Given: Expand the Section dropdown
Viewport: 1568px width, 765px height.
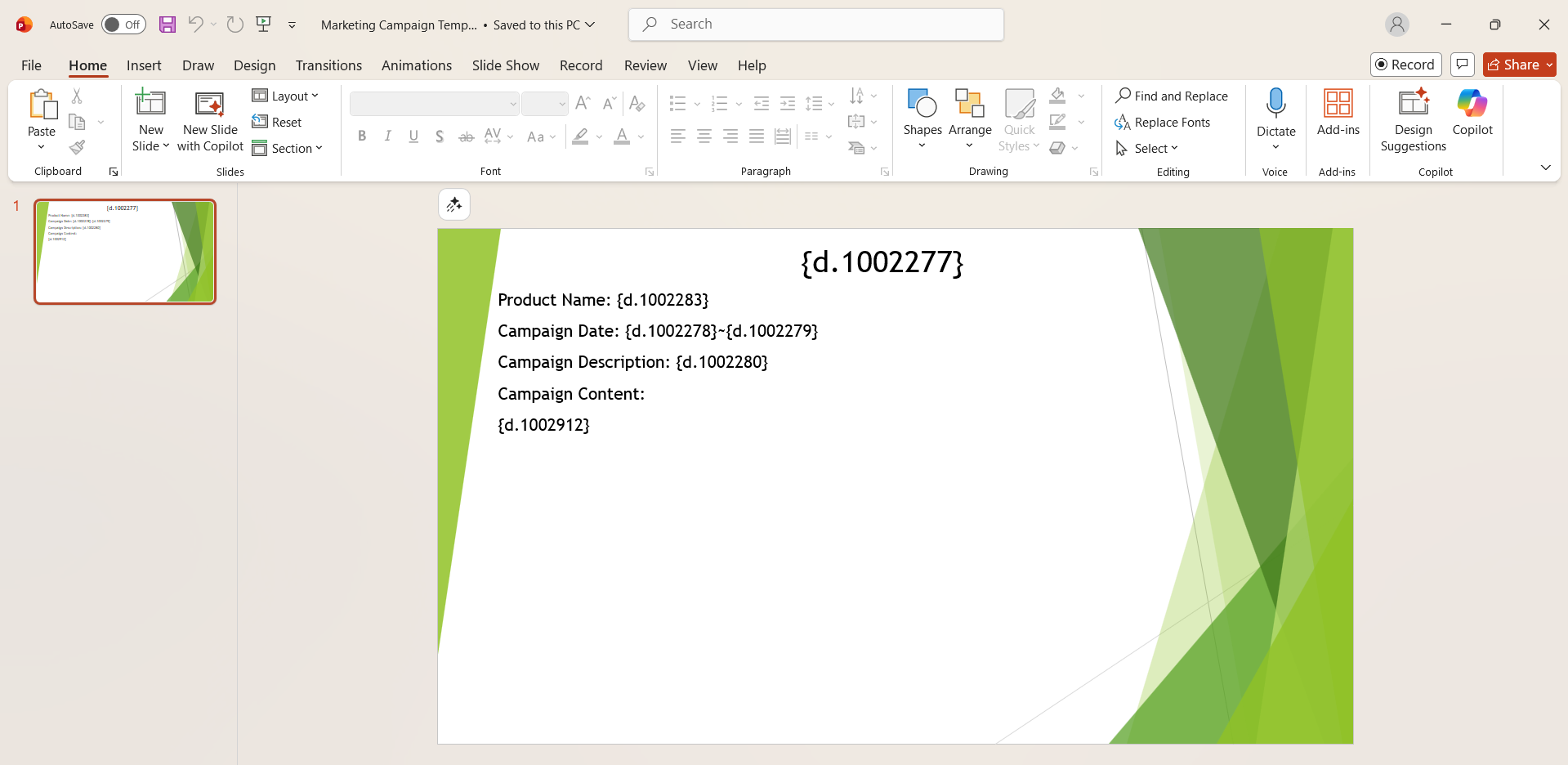Looking at the screenshot, I should tap(288, 149).
